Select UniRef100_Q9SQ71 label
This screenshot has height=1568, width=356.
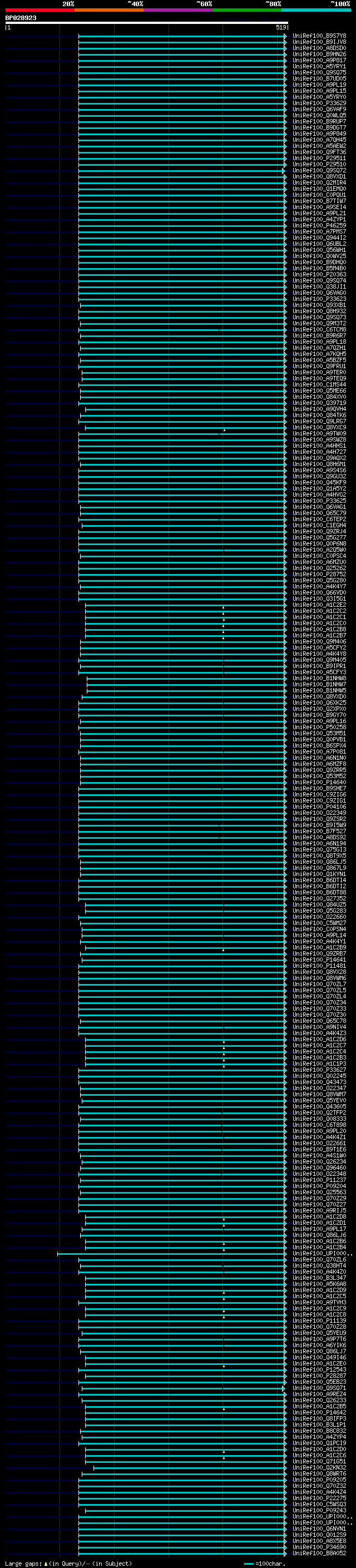319,1388
